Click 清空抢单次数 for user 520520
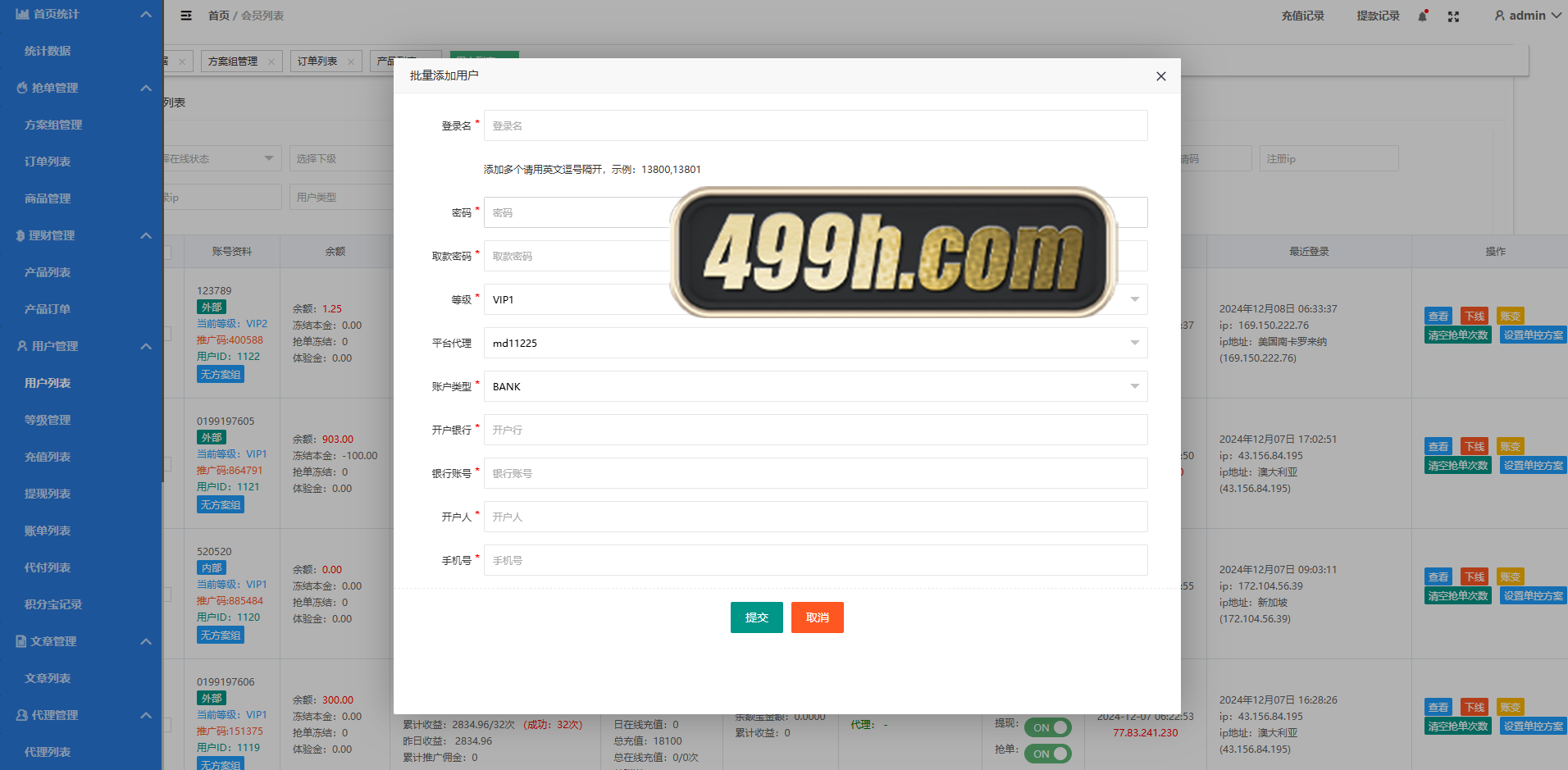This screenshot has height=770, width=1568. [x=1458, y=596]
